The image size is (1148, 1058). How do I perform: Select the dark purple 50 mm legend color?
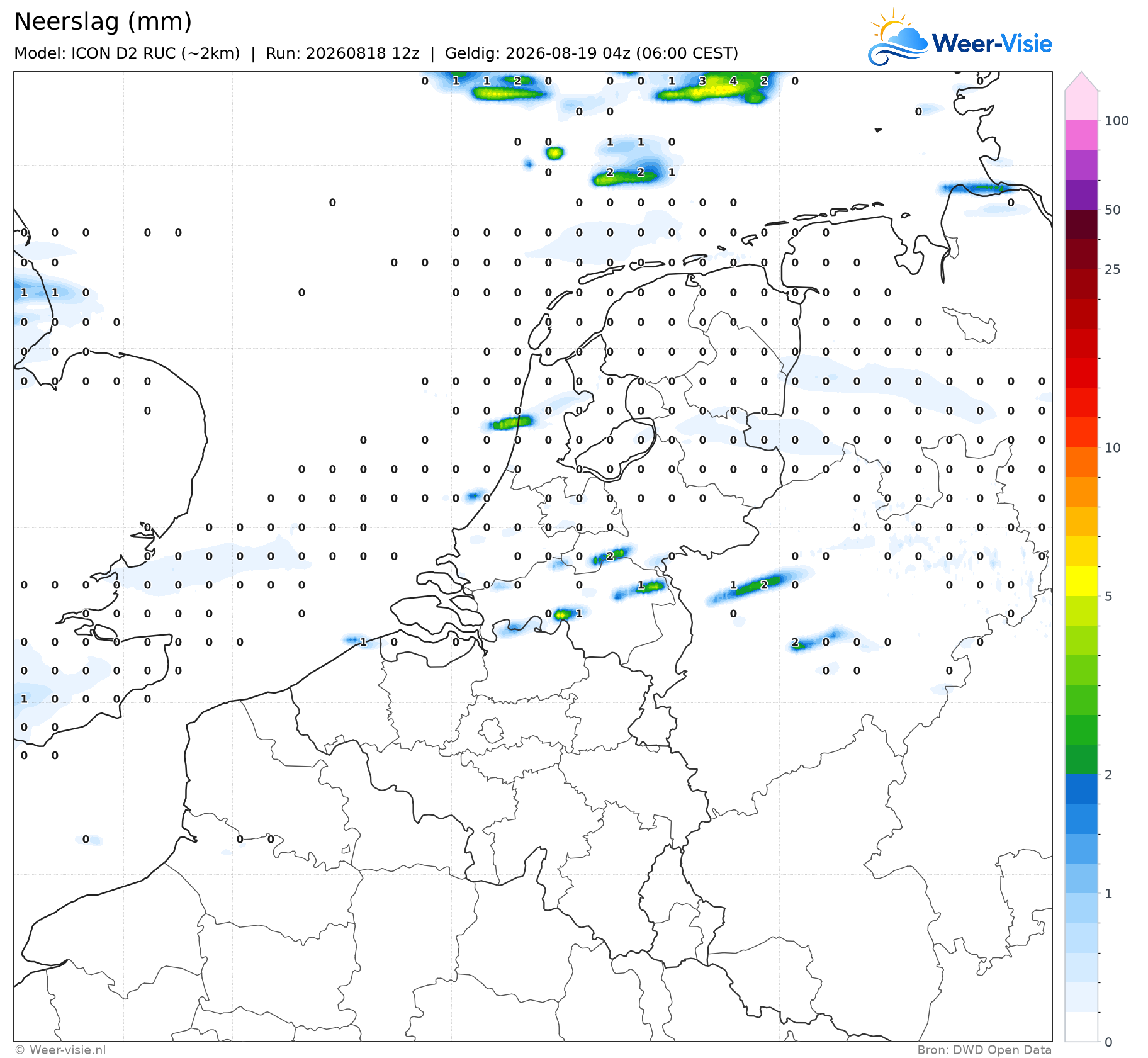click(x=1081, y=194)
